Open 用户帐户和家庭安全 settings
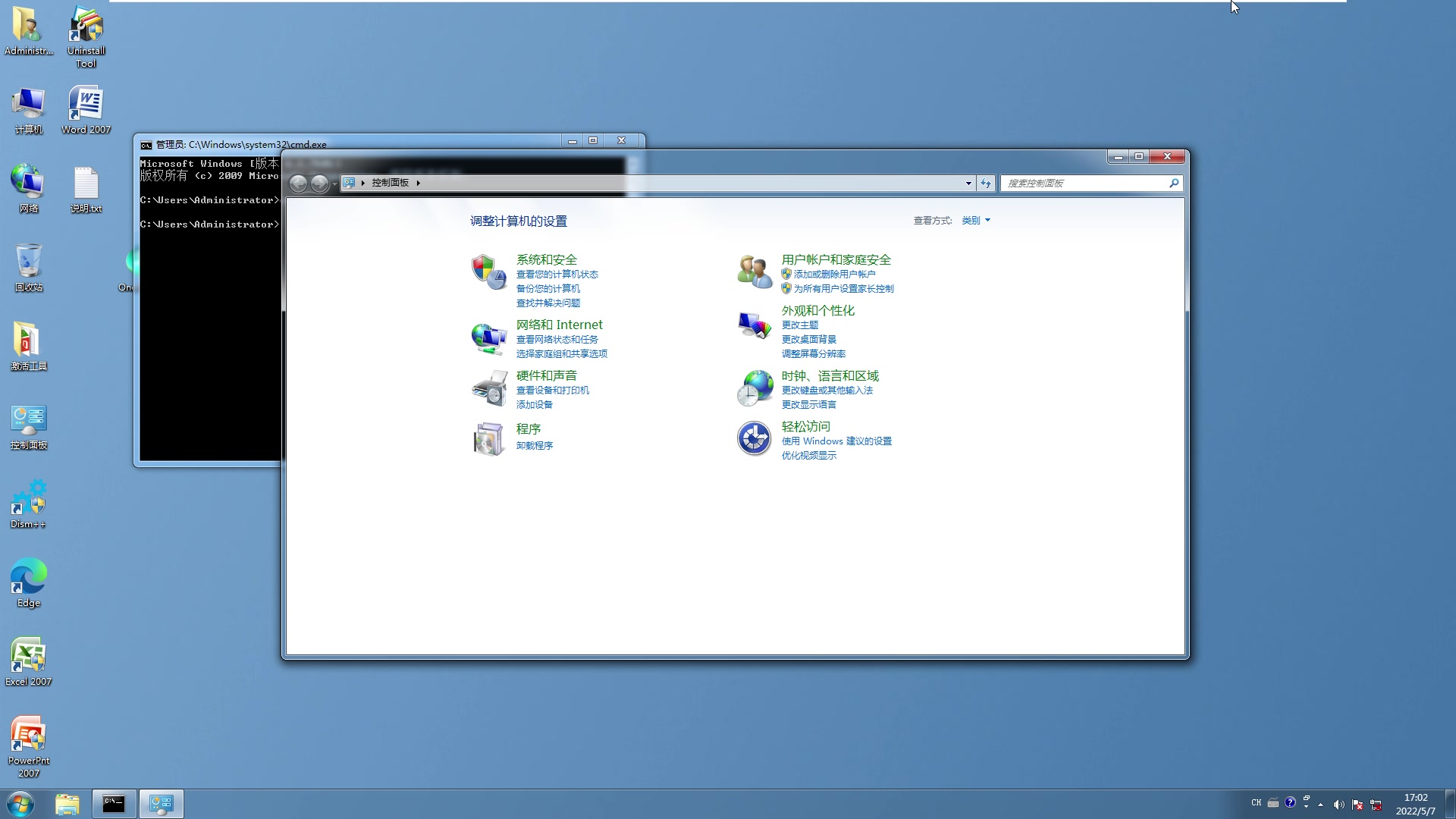Viewport: 1456px width, 819px height. pyautogui.click(x=836, y=259)
